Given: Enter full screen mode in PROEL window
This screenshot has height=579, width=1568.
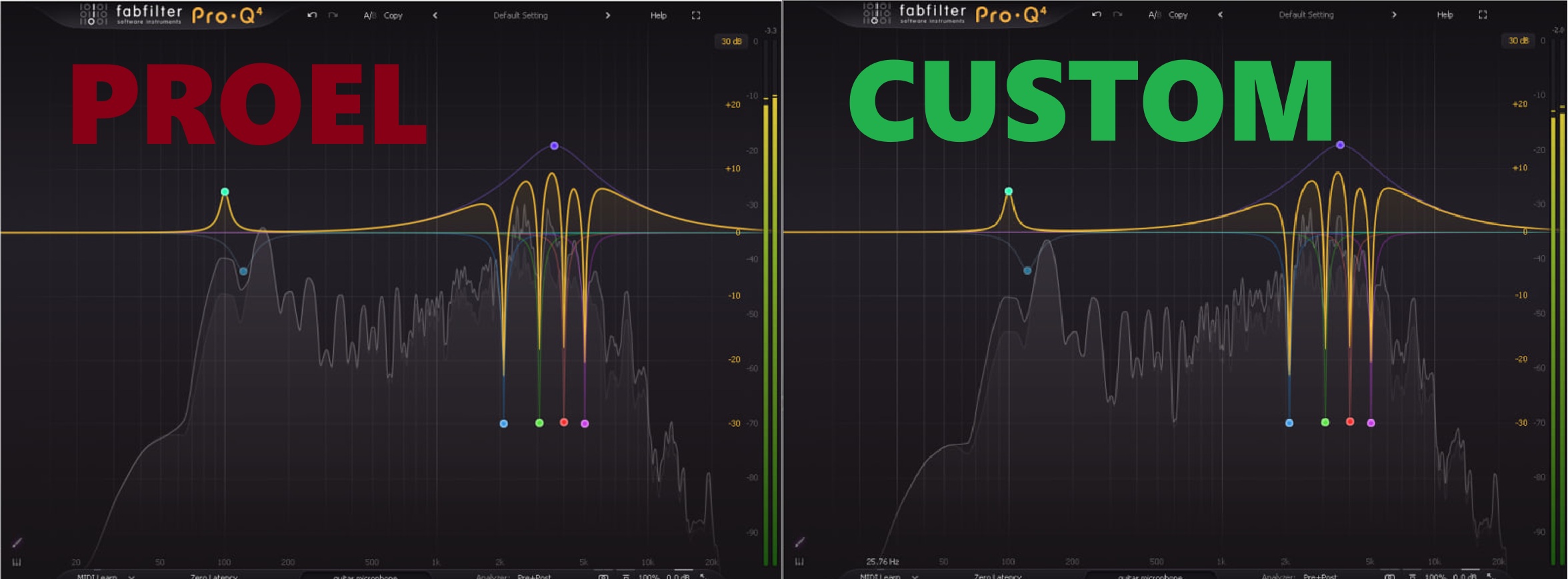Looking at the screenshot, I should point(696,15).
